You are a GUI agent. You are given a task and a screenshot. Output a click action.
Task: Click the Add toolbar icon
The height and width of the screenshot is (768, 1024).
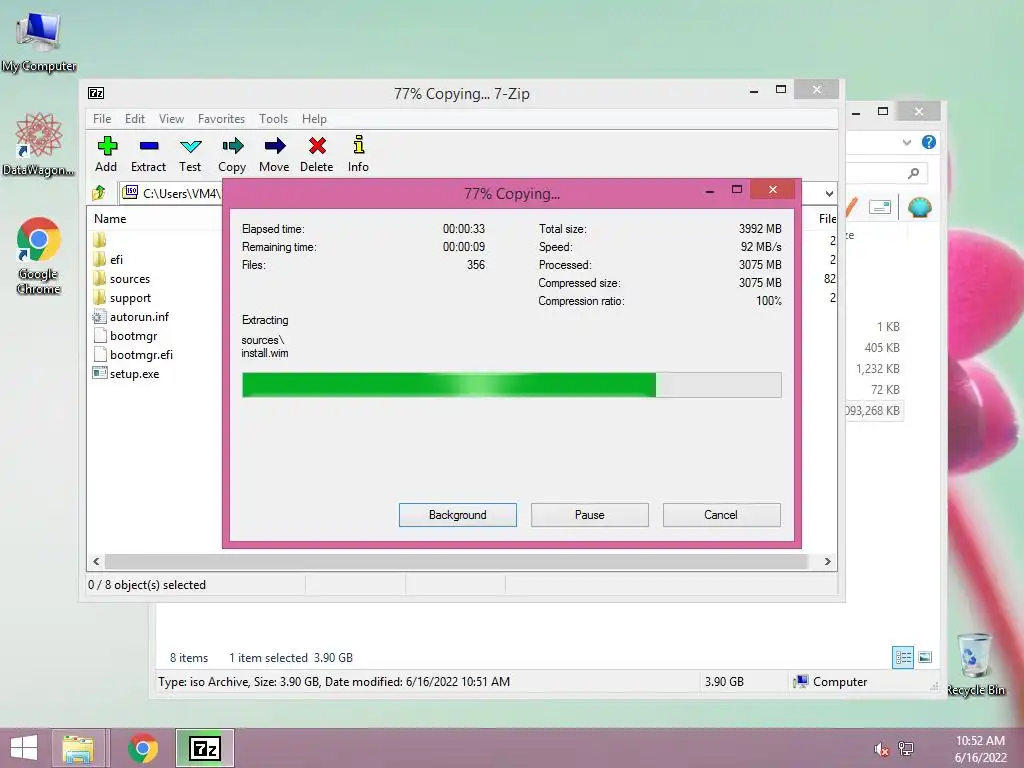click(x=106, y=154)
